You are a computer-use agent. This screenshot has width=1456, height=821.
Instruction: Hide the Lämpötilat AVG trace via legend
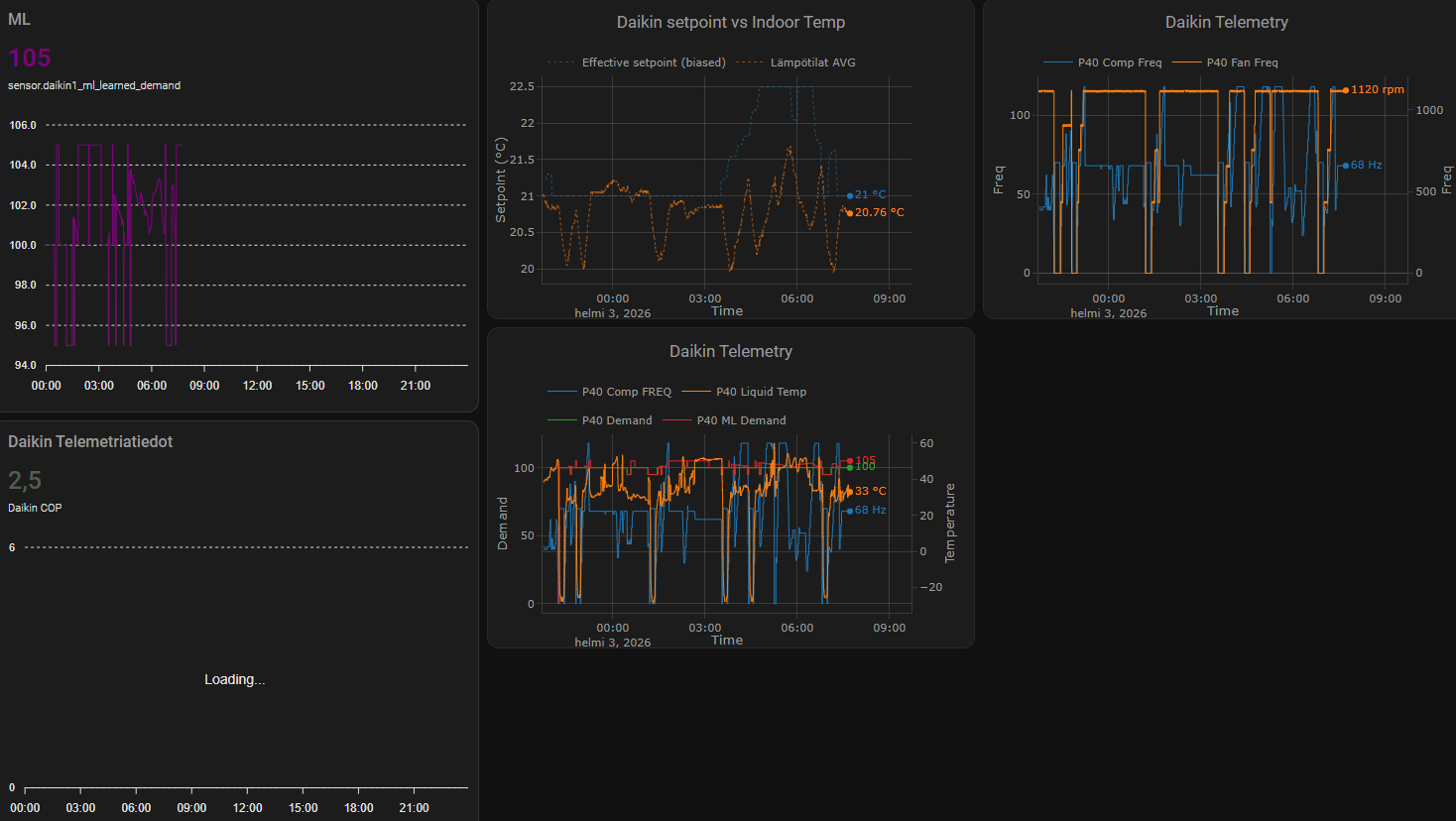[x=811, y=62]
